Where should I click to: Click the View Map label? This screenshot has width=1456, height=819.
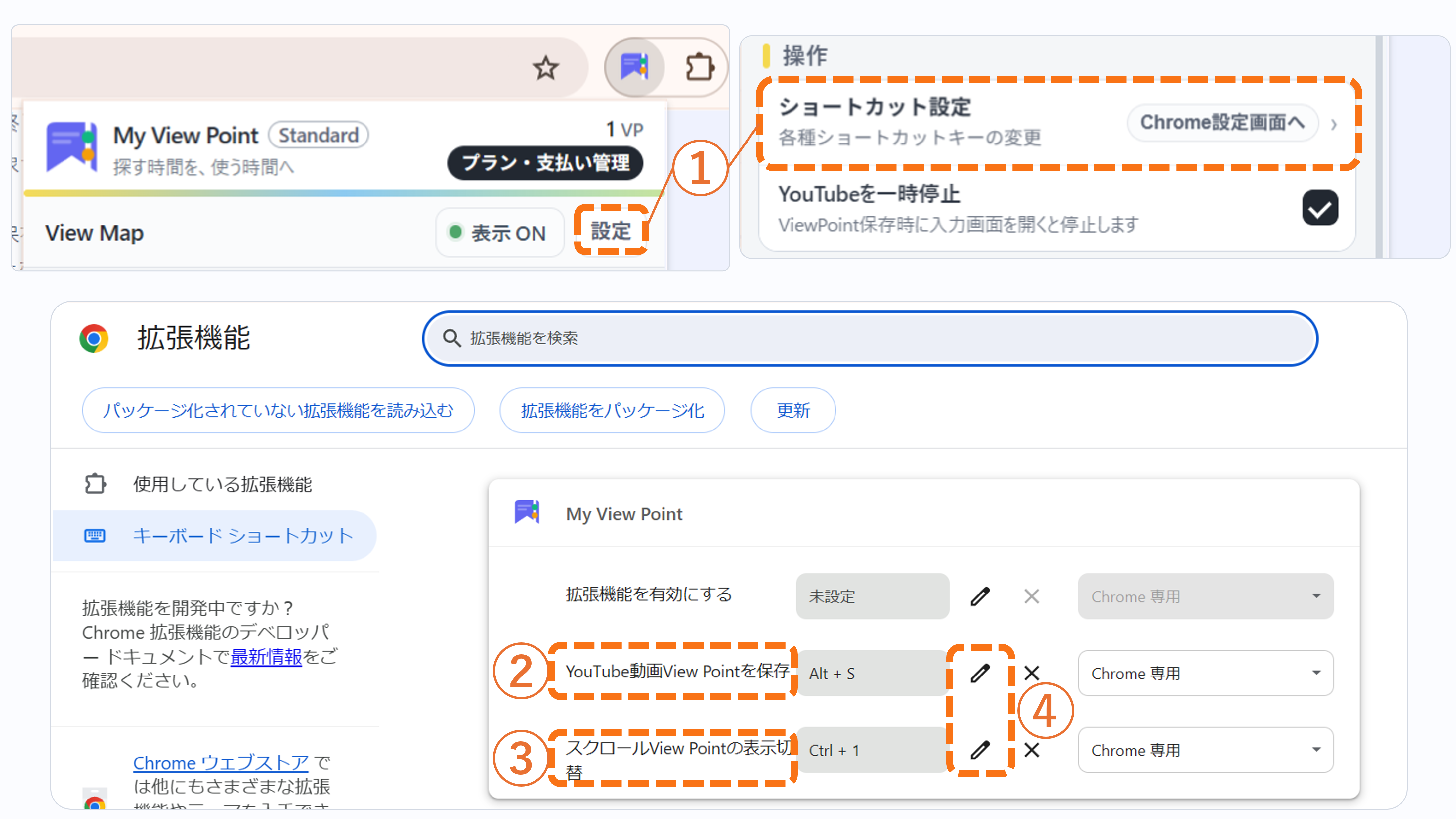tap(94, 233)
